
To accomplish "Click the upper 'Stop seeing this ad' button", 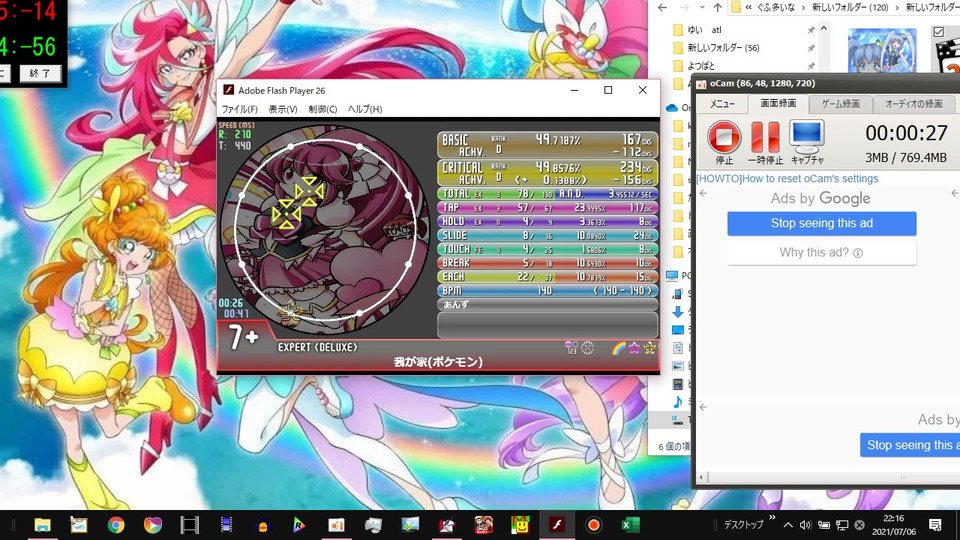I will (x=822, y=223).
